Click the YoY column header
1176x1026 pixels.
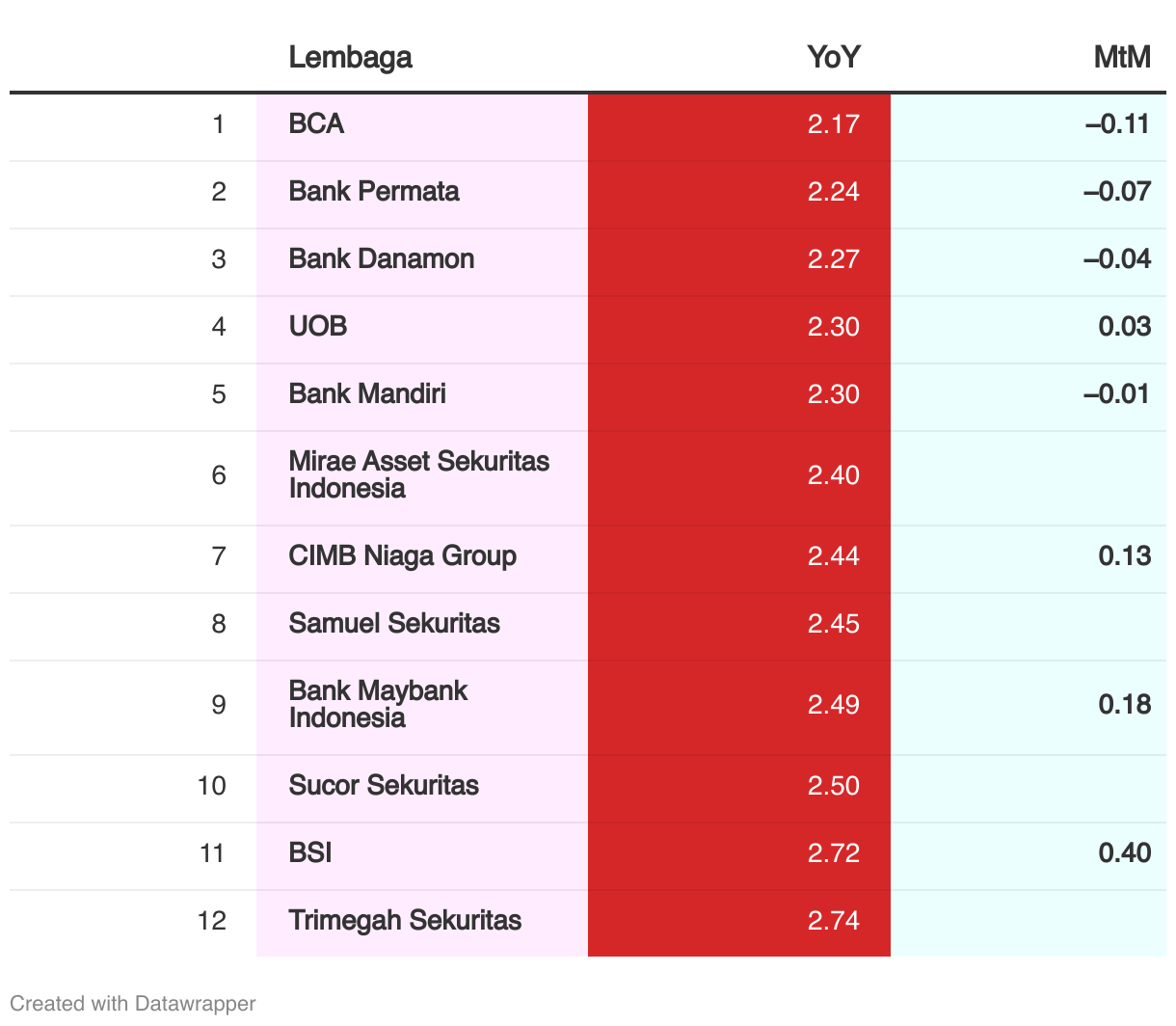coord(833,58)
